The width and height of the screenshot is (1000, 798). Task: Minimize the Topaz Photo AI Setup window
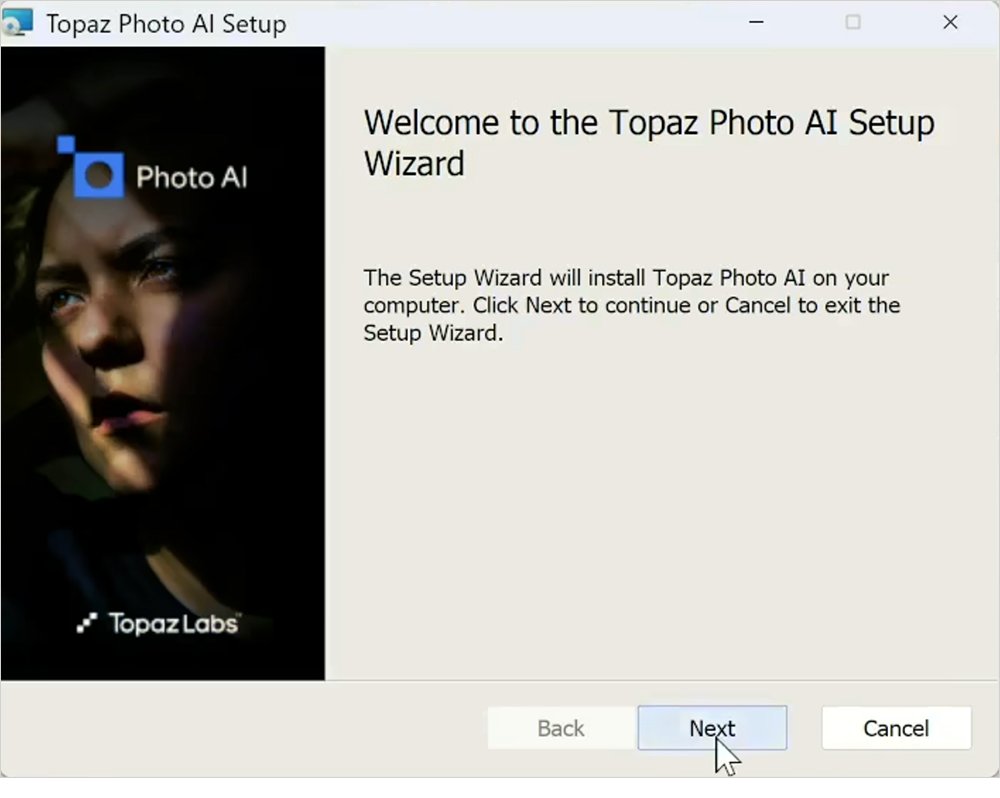pyautogui.click(x=756, y=22)
